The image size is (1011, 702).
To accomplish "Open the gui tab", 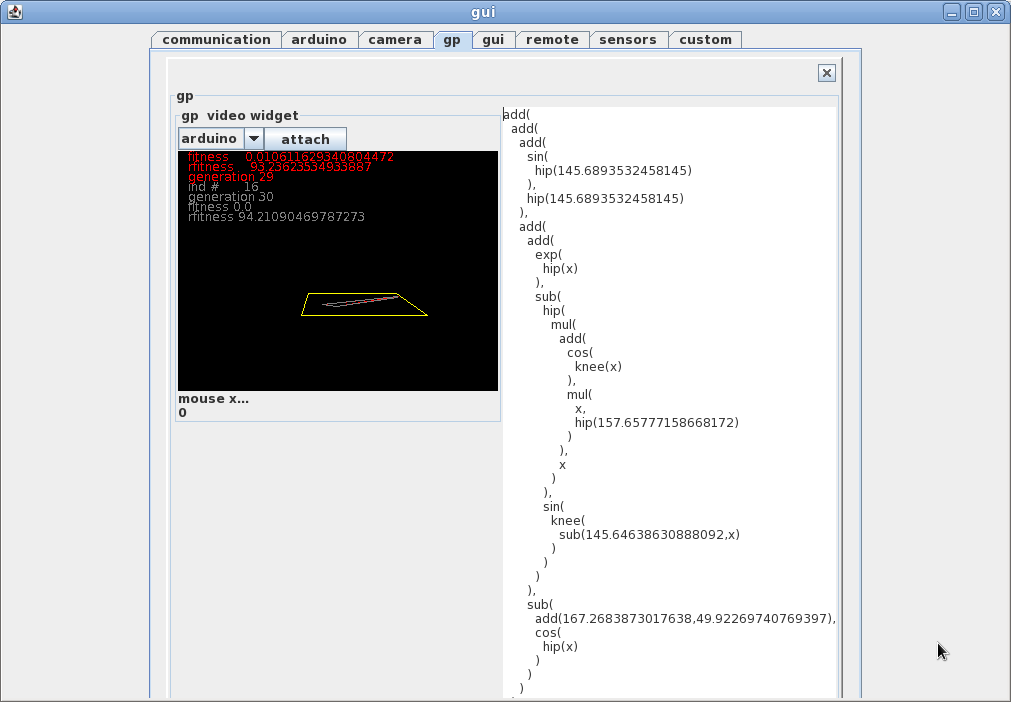I will click(x=493, y=40).
